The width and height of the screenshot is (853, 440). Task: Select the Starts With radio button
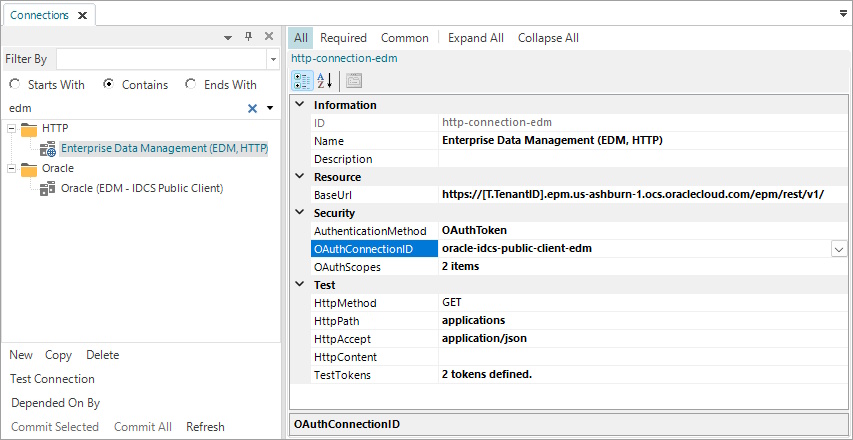click(x=15, y=84)
